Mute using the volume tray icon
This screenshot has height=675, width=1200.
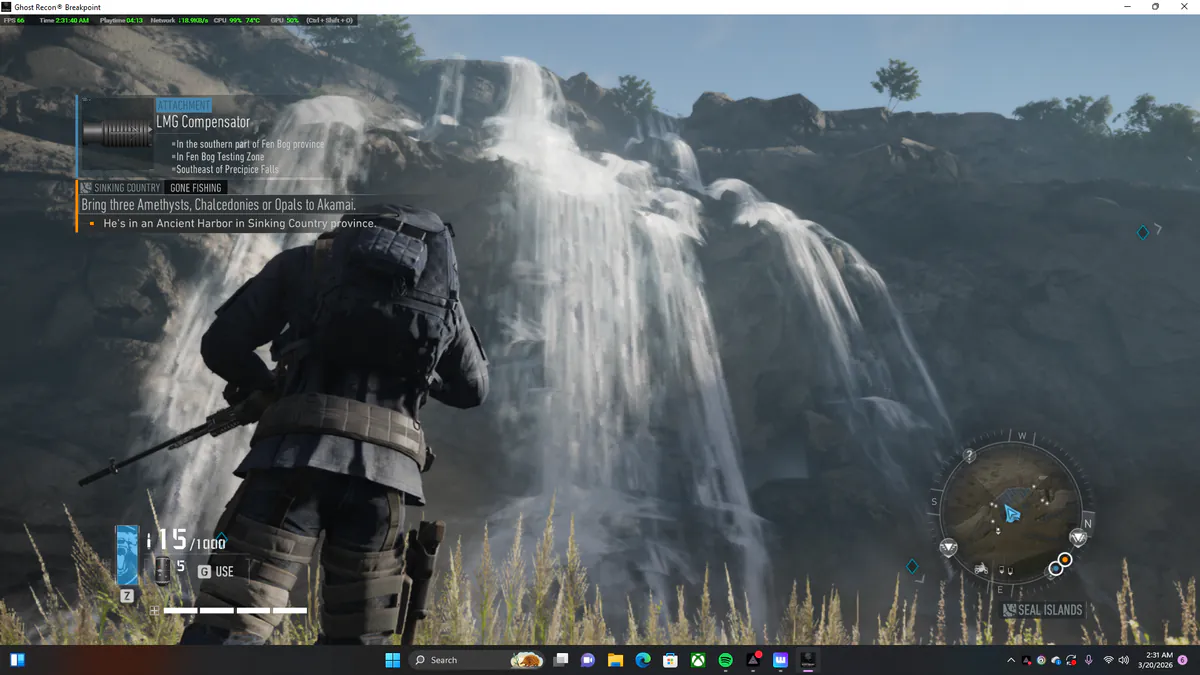pos(1125,660)
